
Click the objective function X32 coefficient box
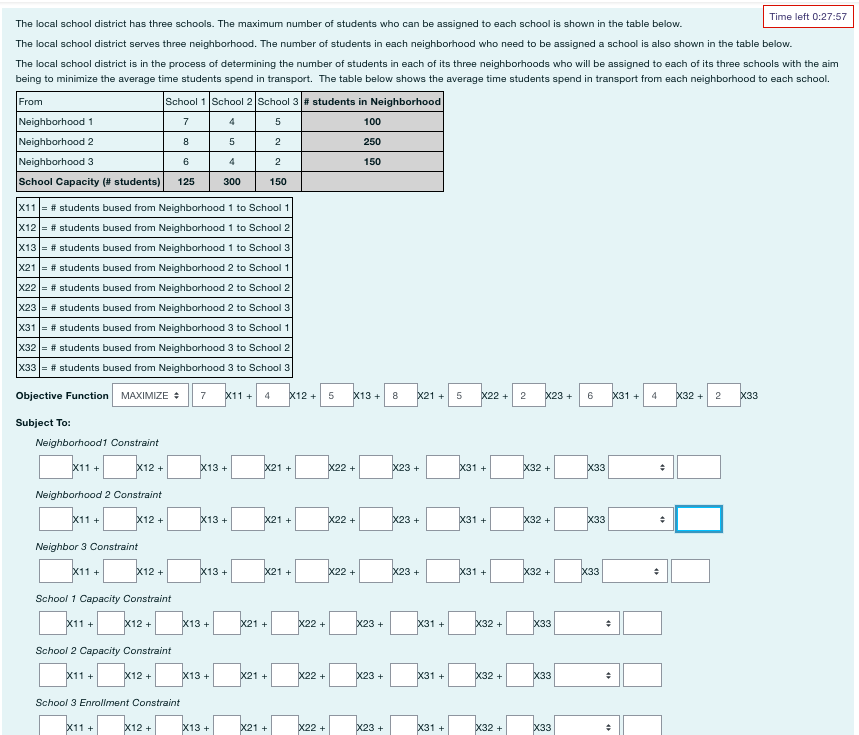click(x=660, y=395)
